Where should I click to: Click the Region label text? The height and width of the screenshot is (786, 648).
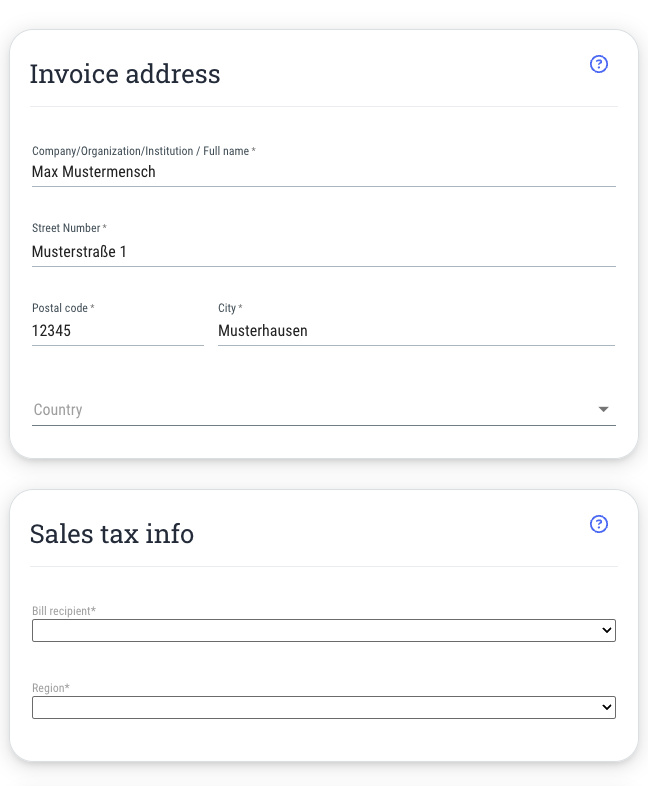pyautogui.click(x=50, y=688)
